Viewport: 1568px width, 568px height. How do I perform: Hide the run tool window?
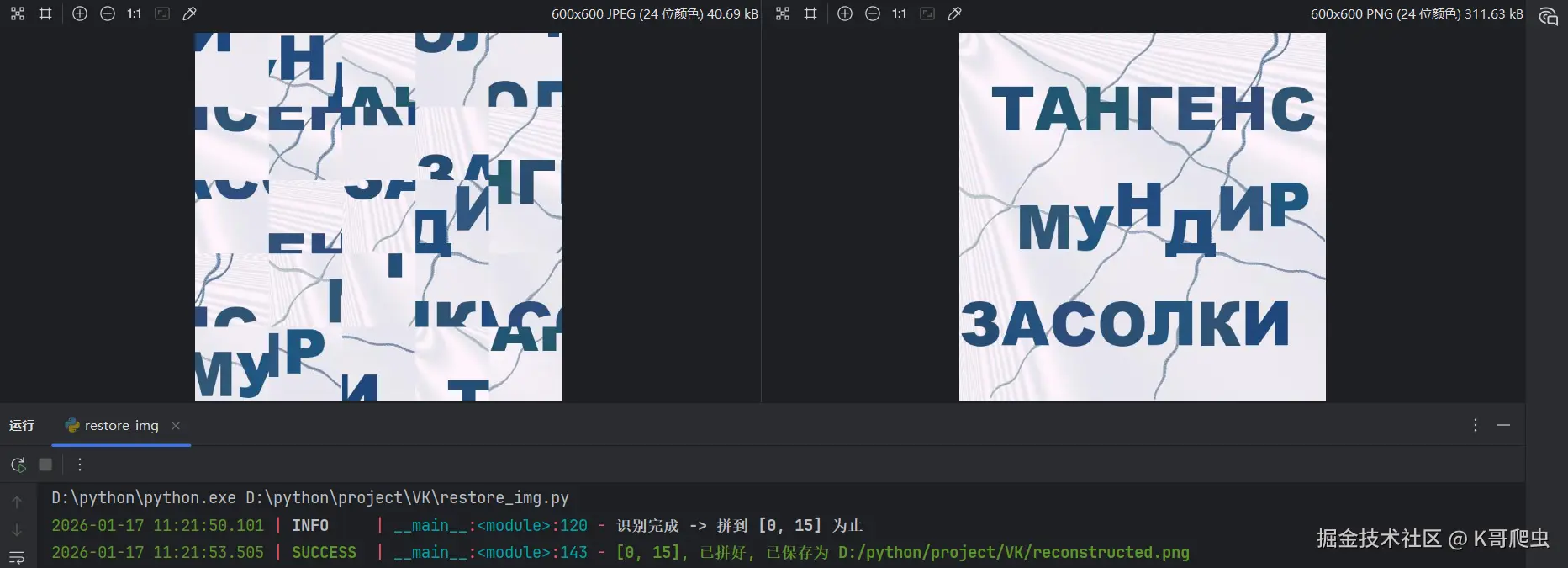(1503, 425)
